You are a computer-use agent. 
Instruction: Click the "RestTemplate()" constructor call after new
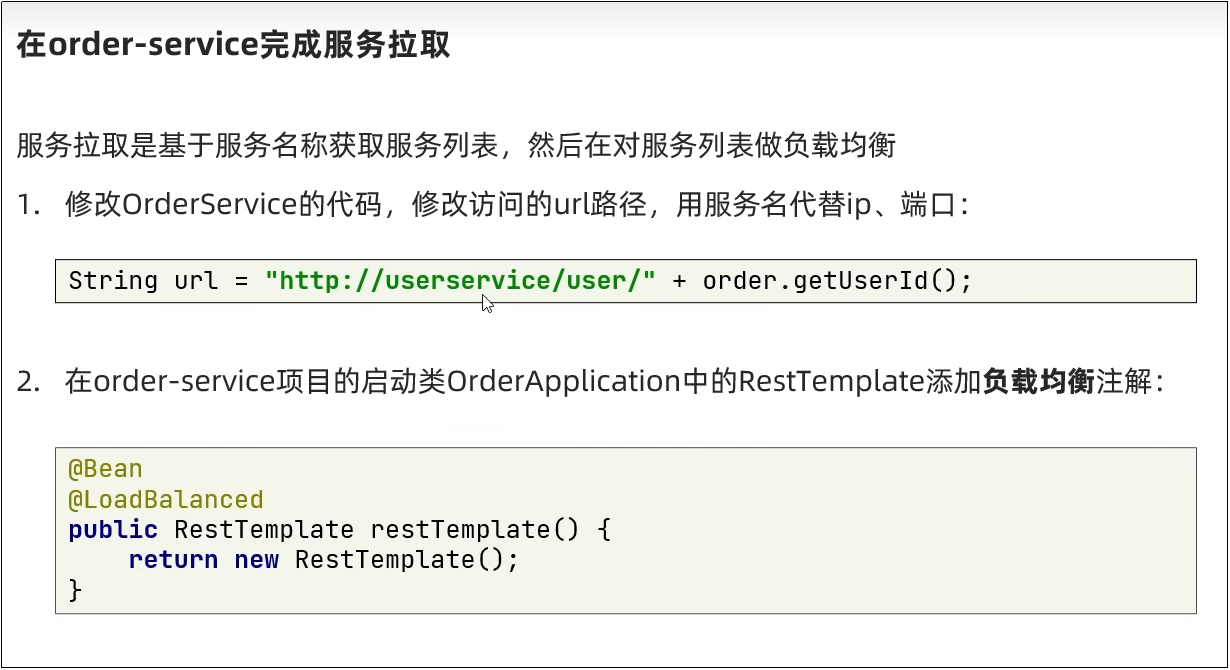tap(407, 559)
